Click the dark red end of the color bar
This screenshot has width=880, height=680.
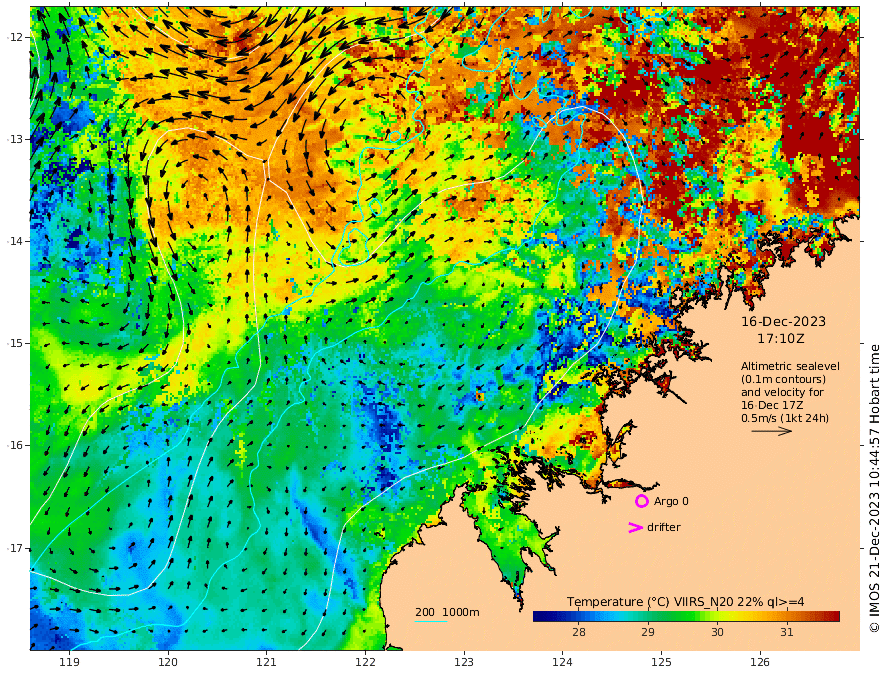tap(835, 616)
